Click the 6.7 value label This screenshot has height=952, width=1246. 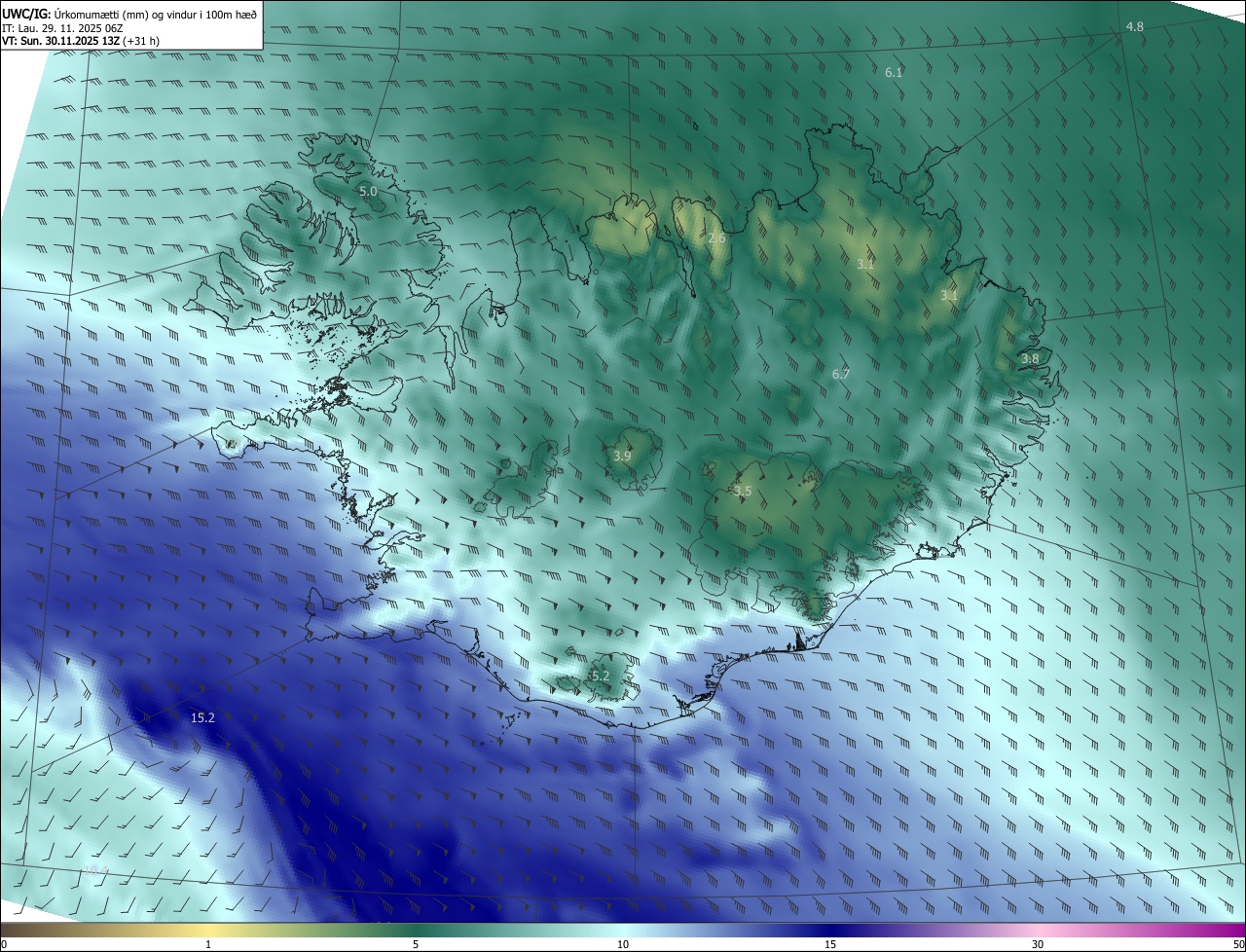point(841,374)
